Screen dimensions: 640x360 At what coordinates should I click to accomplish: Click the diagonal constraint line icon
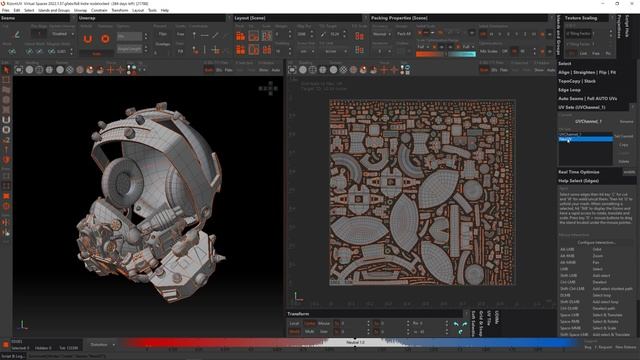click(x=216, y=36)
